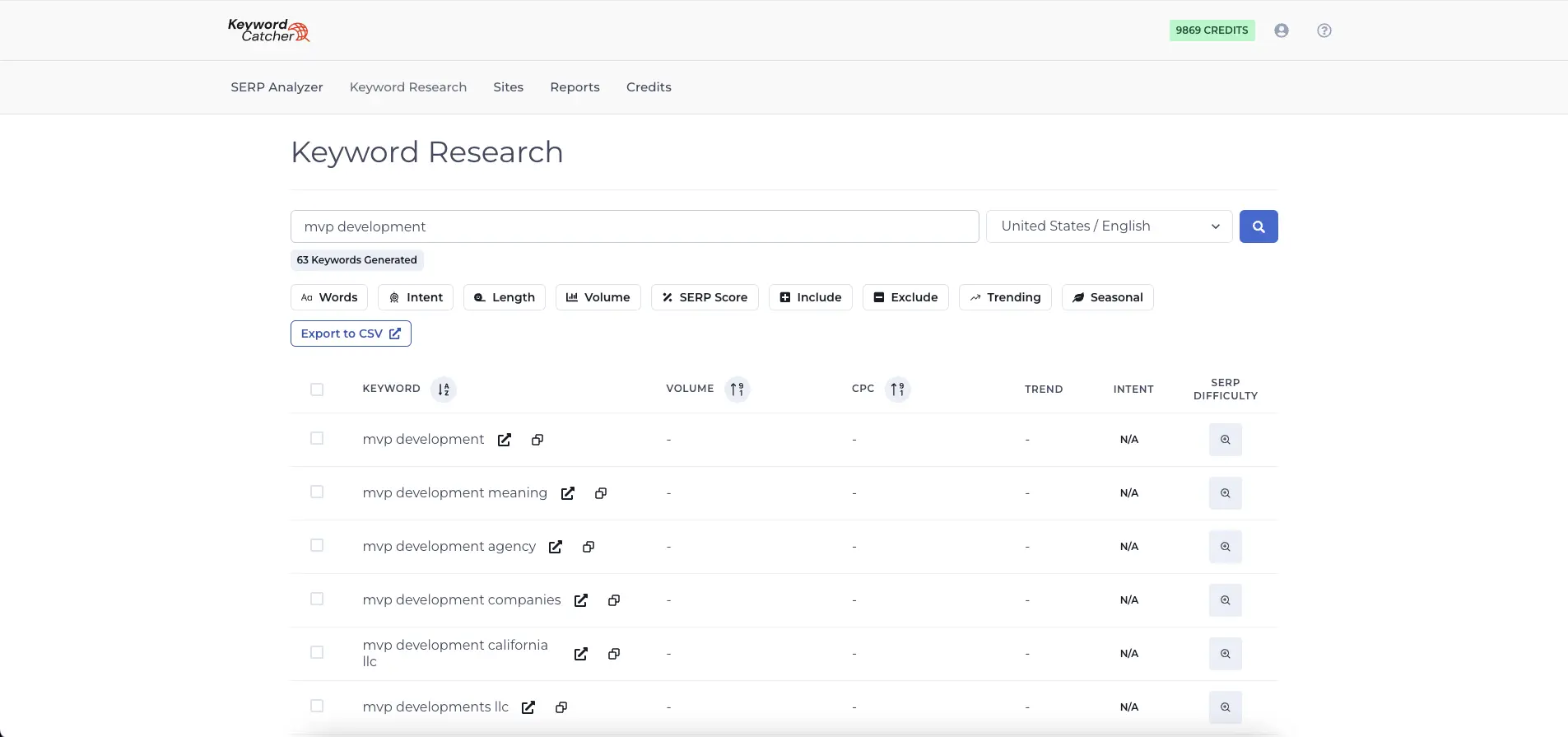Viewport: 1568px width, 737px height.
Task: Open the Length filter
Action: 505,297
